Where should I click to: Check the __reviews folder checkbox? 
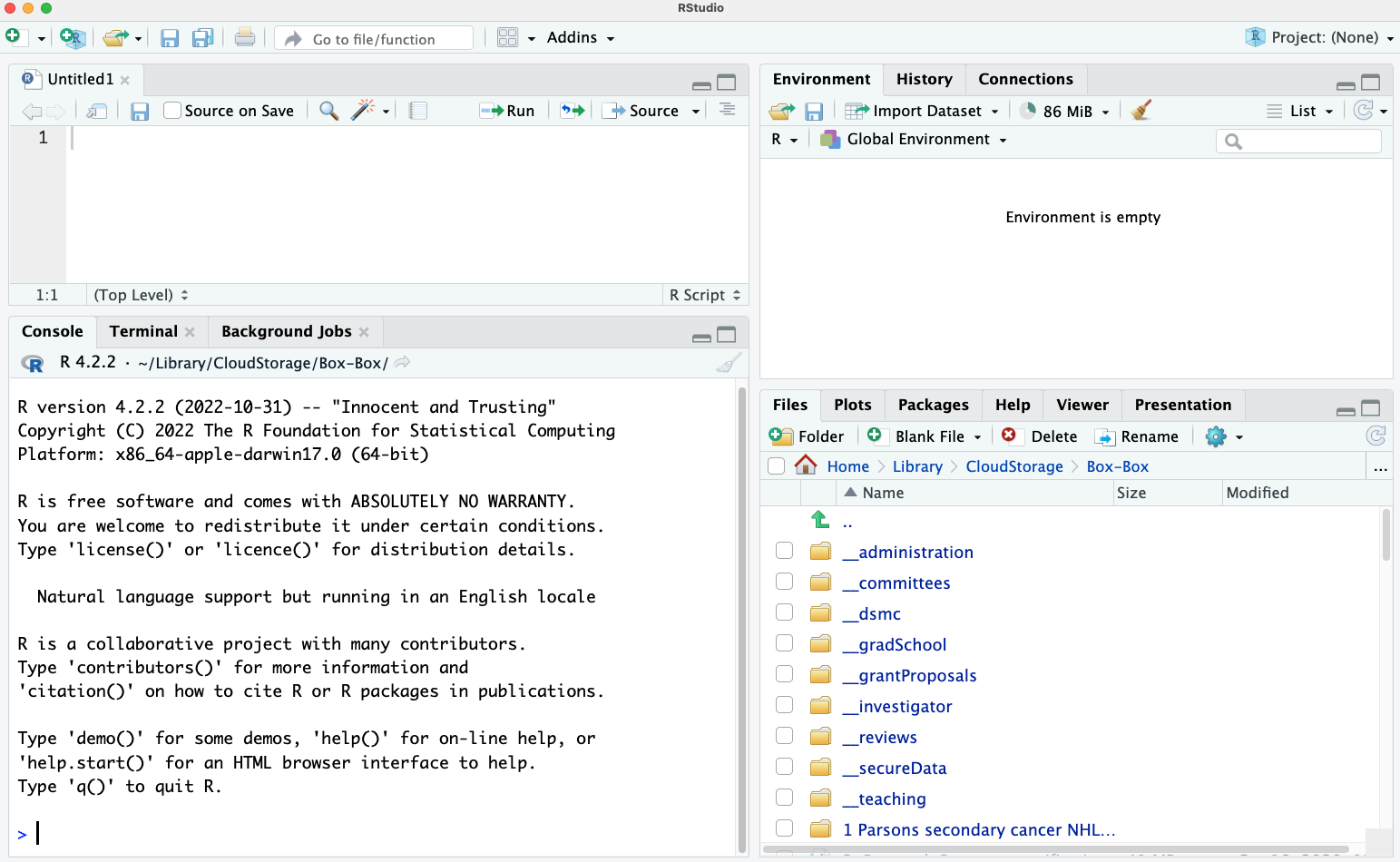(x=785, y=736)
